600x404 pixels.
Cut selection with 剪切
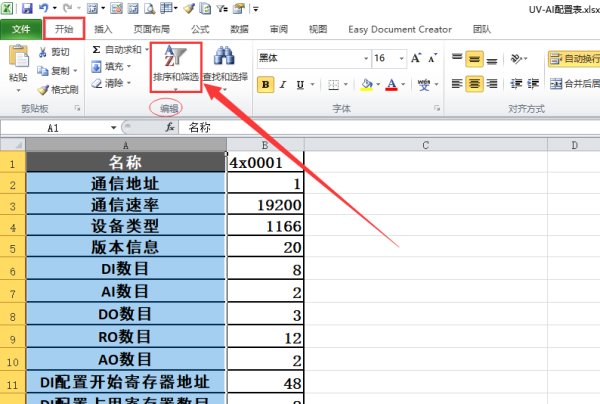tap(54, 52)
